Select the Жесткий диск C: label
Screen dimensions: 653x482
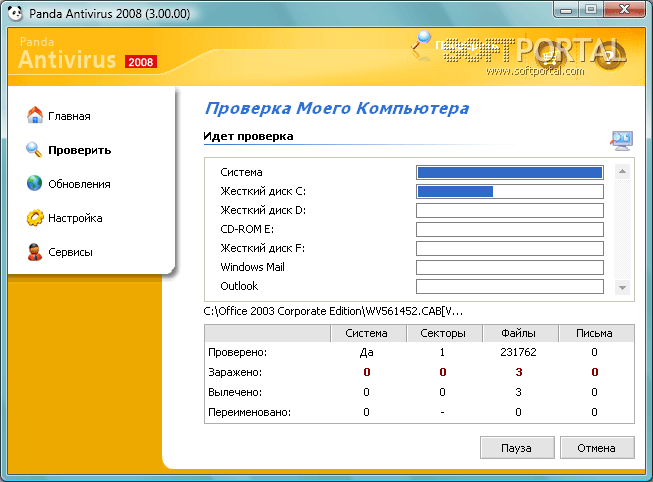click(263, 191)
